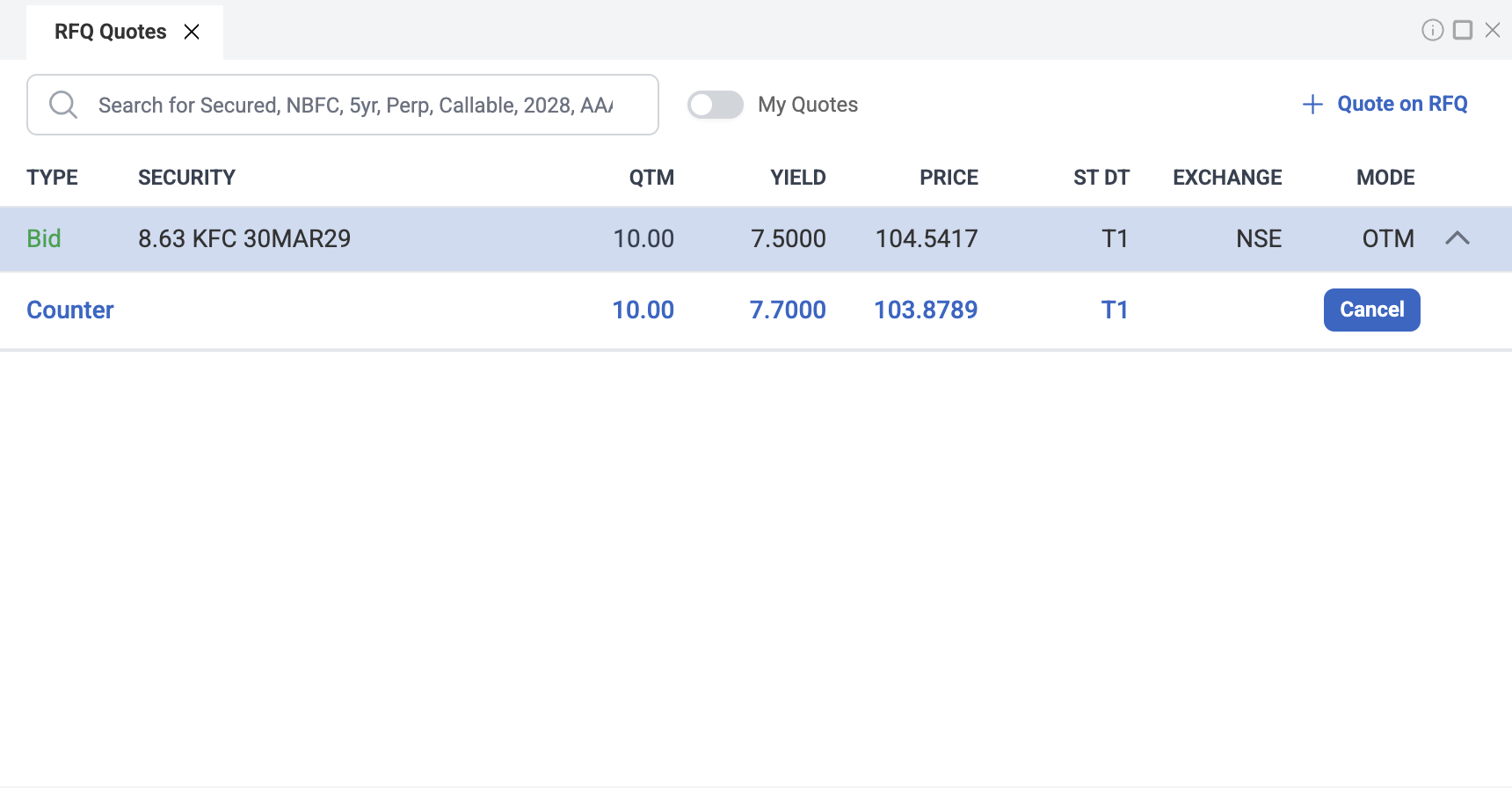Click the MODE column header
Viewport: 1512px width, 788px height.
[x=1385, y=178]
